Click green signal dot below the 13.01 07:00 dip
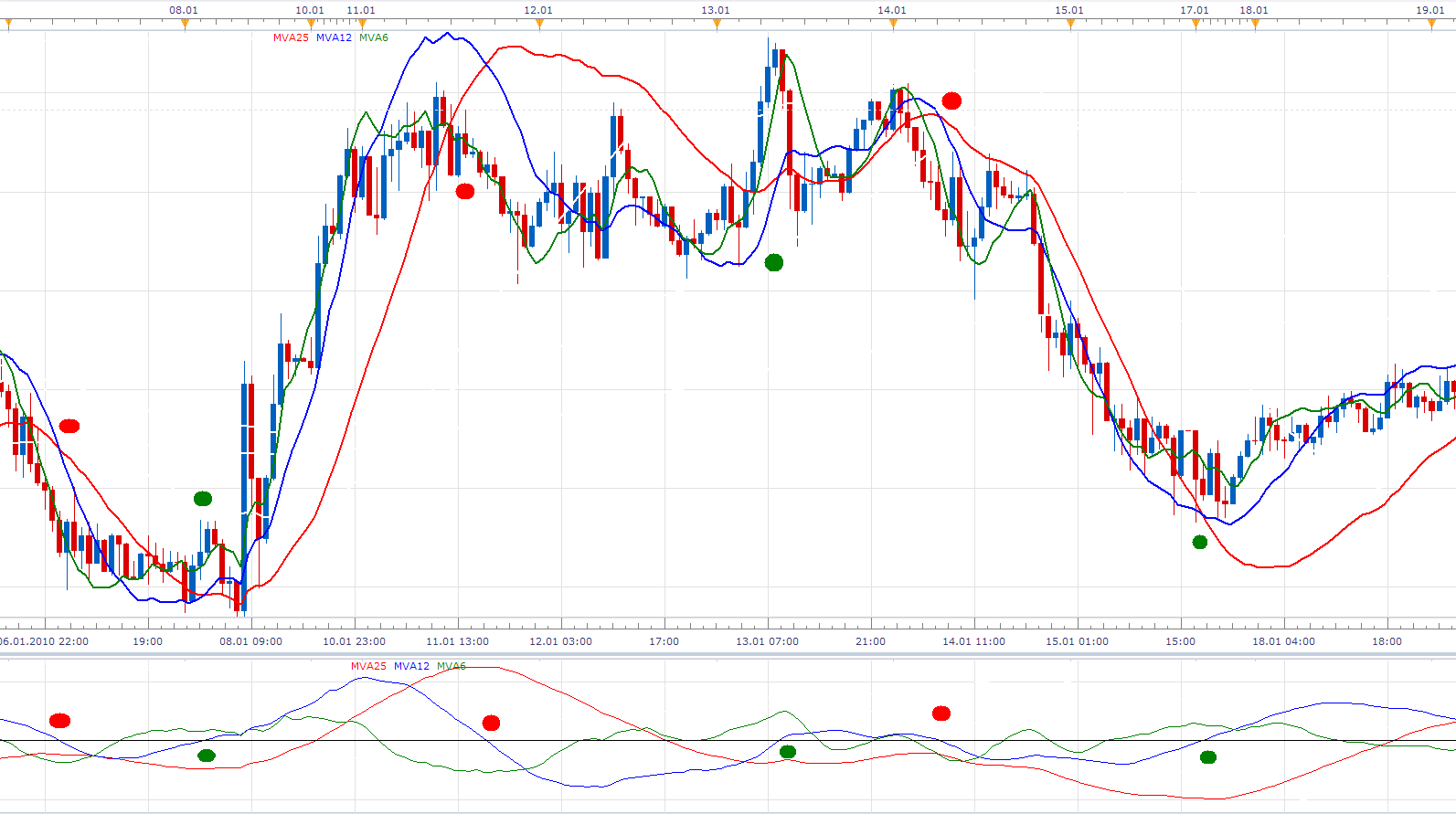 pyautogui.click(x=774, y=263)
